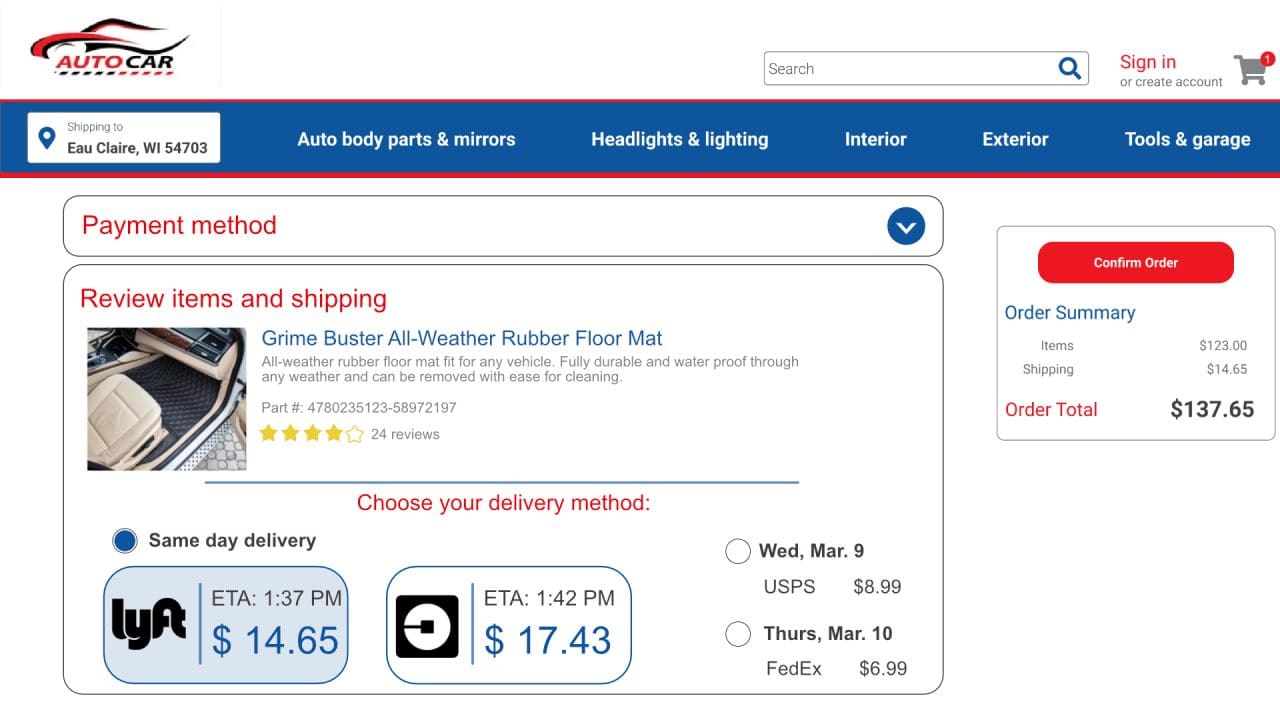The height and width of the screenshot is (720, 1280).
Task: Choose the Lyft delivery option
Action: pos(226,625)
